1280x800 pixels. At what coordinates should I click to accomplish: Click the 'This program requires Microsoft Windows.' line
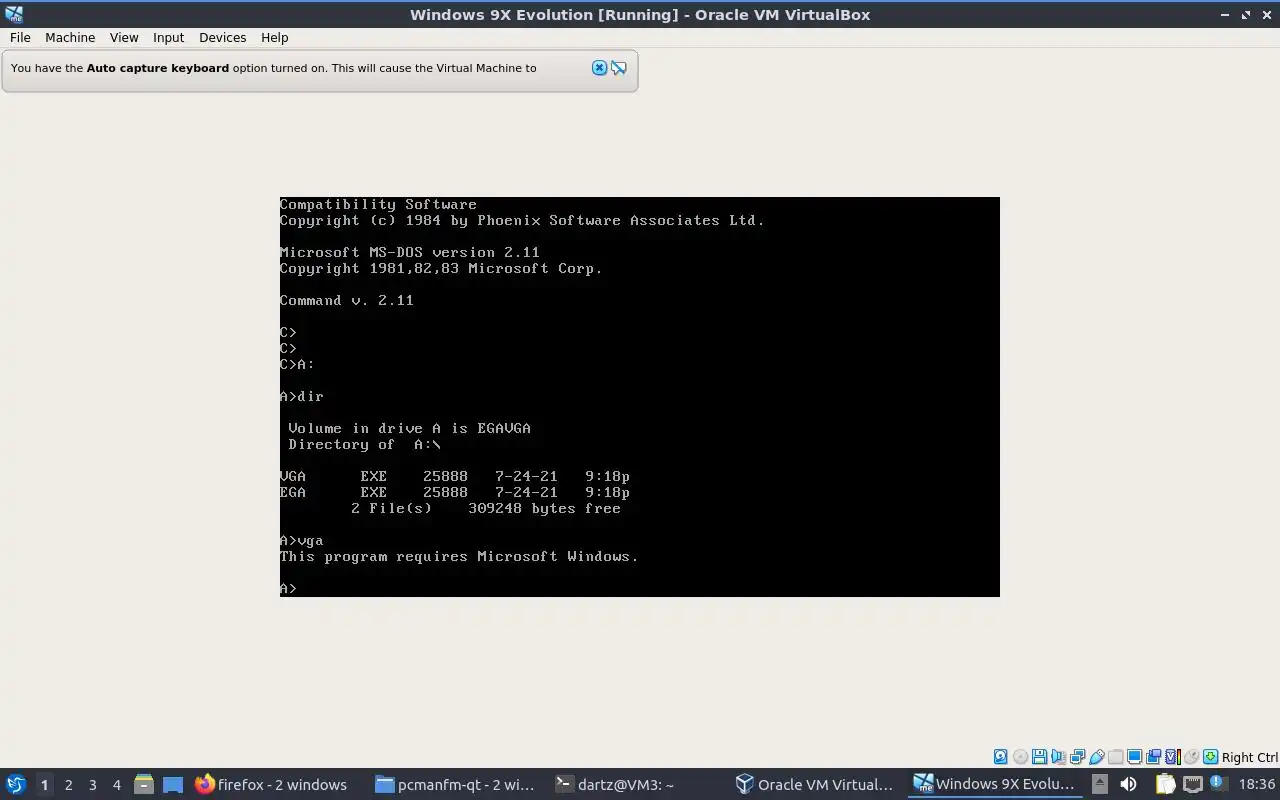(x=459, y=556)
